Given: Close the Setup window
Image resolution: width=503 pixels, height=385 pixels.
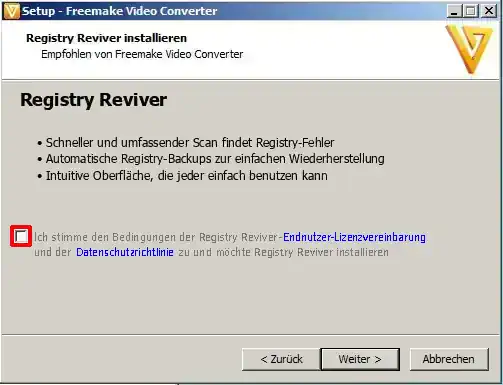Looking at the screenshot, I should [489, 11].
